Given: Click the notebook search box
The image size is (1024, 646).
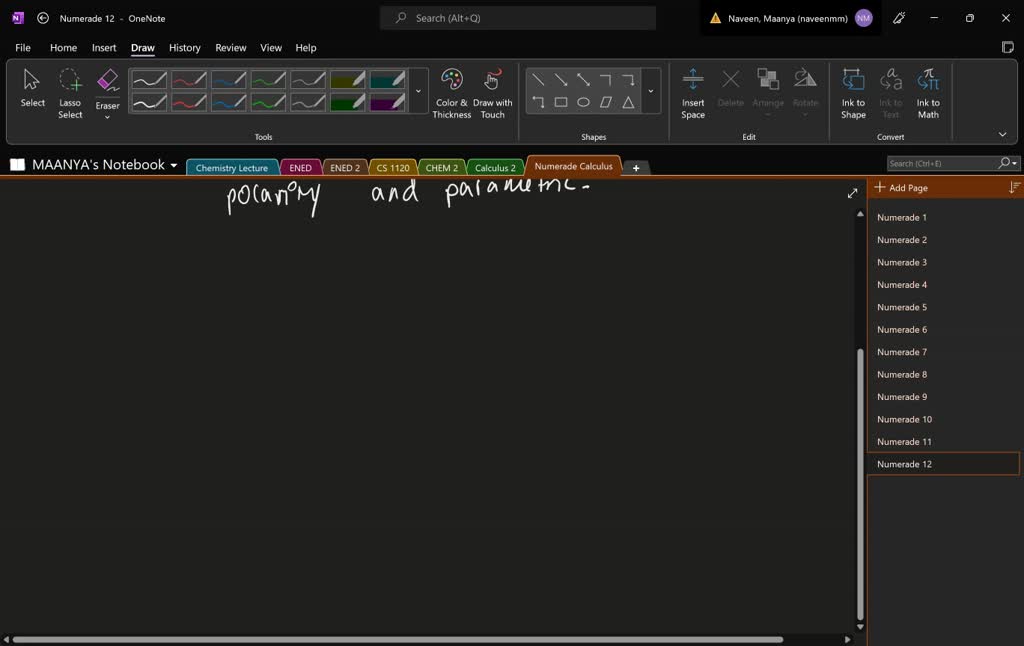Looking at the screenshot, I should (x=940, y=163).
